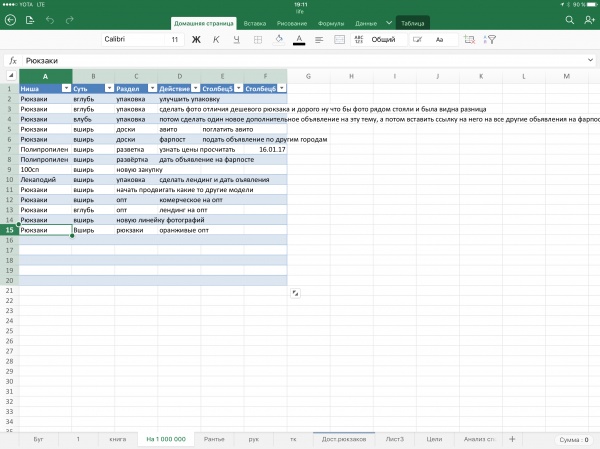Select cell лендинг на опт

coord(179,210)
